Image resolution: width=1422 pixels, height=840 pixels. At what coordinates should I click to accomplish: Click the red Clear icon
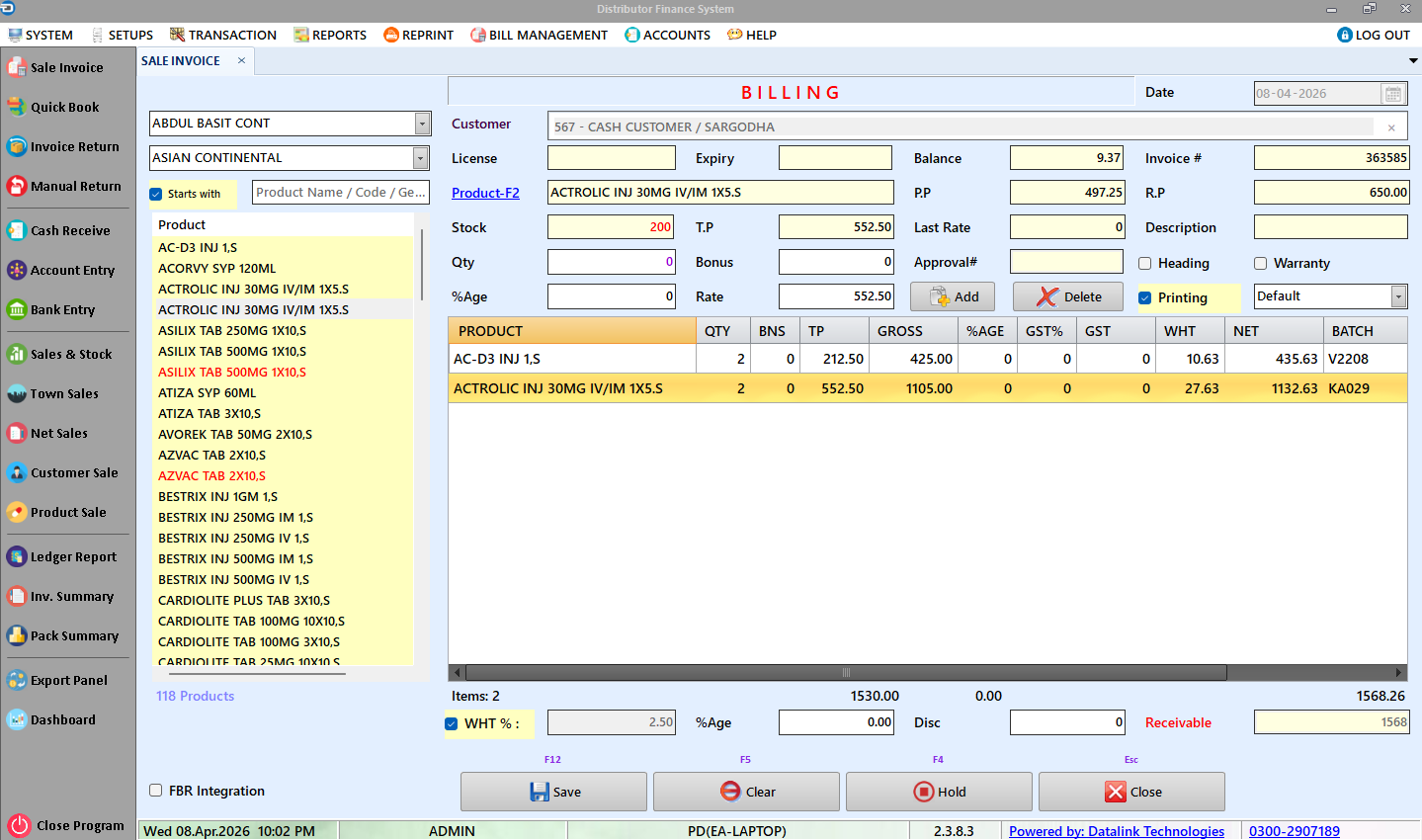(x=730, y=792)
